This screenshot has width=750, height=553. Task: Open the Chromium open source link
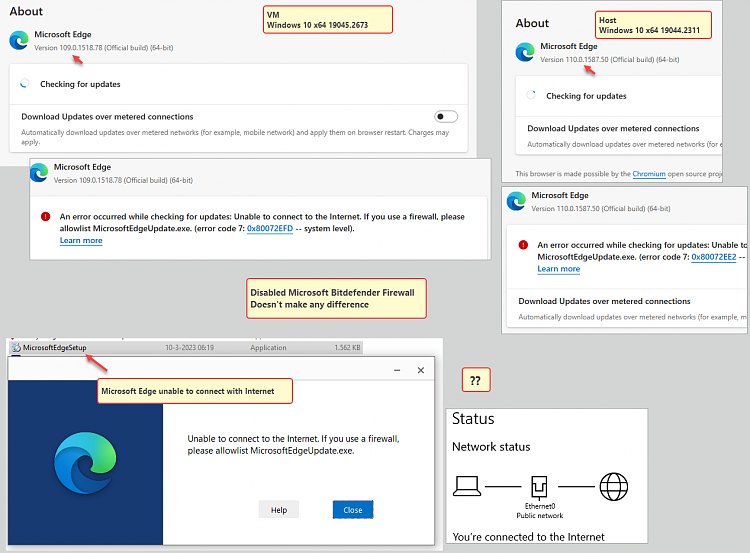pos(649,174)
